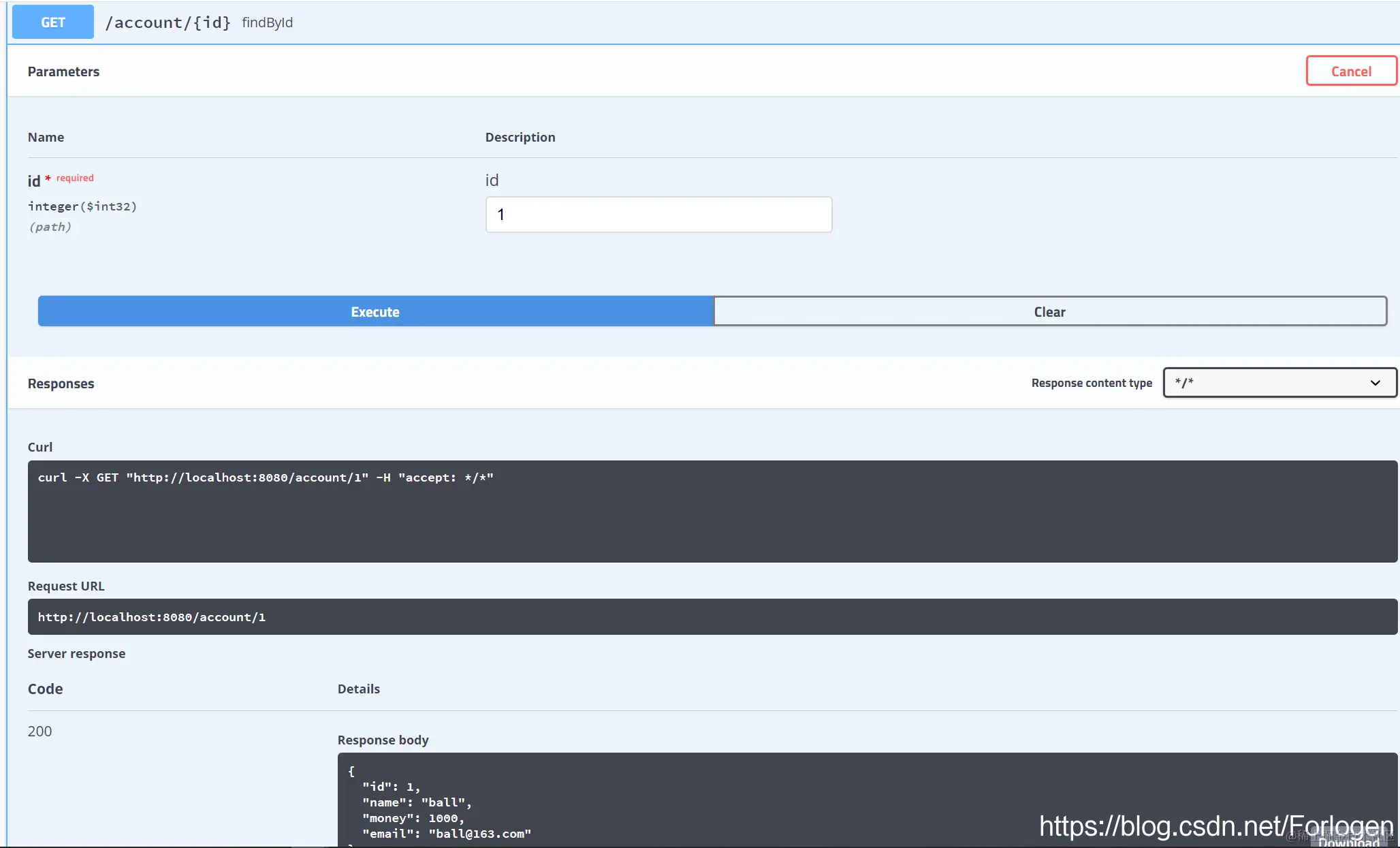
Task: Click the "email": "ball@163.com" response line
Action: coord(447,834)
